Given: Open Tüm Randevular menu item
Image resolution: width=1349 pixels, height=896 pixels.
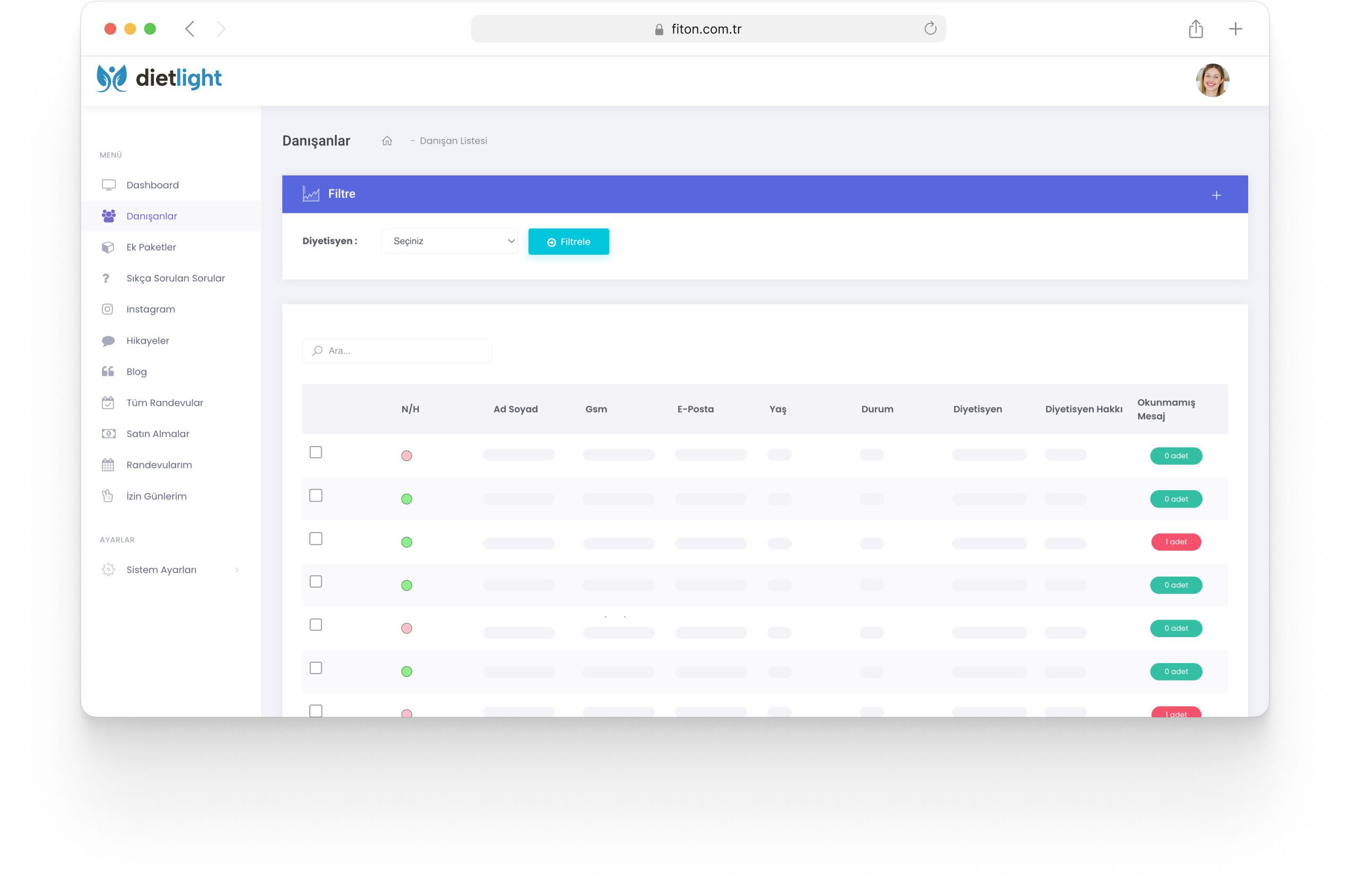Looking at the screenshot, I should click(171, 403).
